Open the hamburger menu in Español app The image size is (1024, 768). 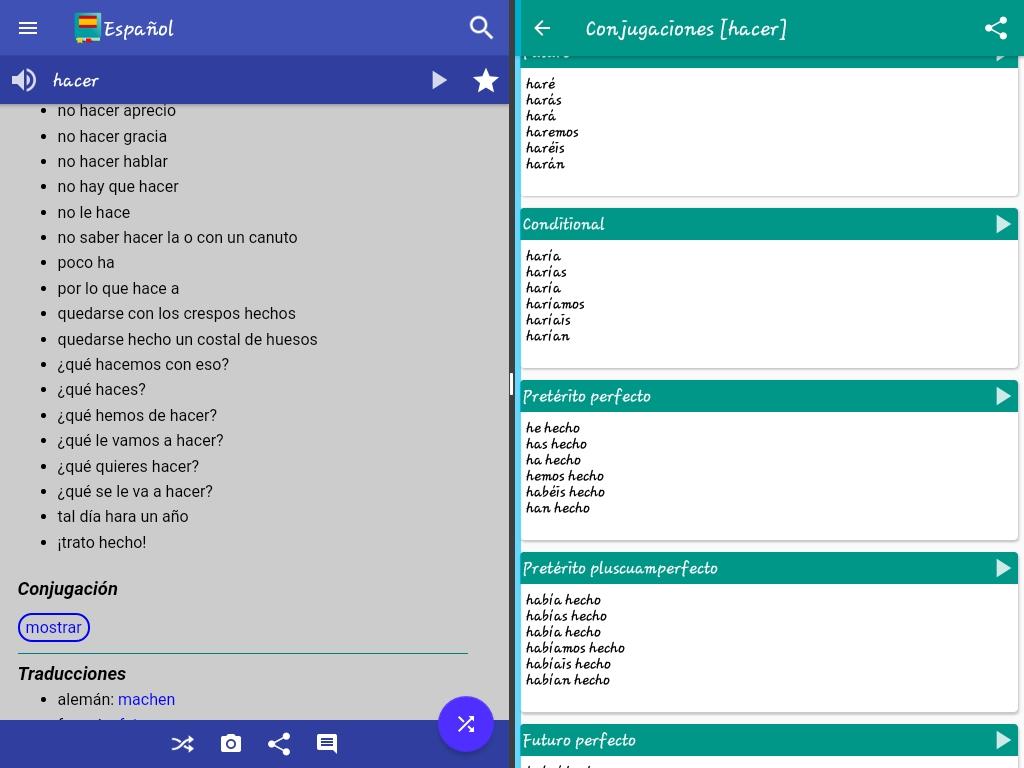(27, 28)
